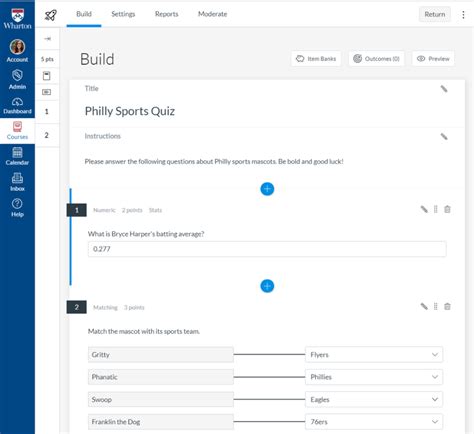Edit the quiz title with pencil icon
This screenshot has width=474, height=434.
click(x=444, y=89)
